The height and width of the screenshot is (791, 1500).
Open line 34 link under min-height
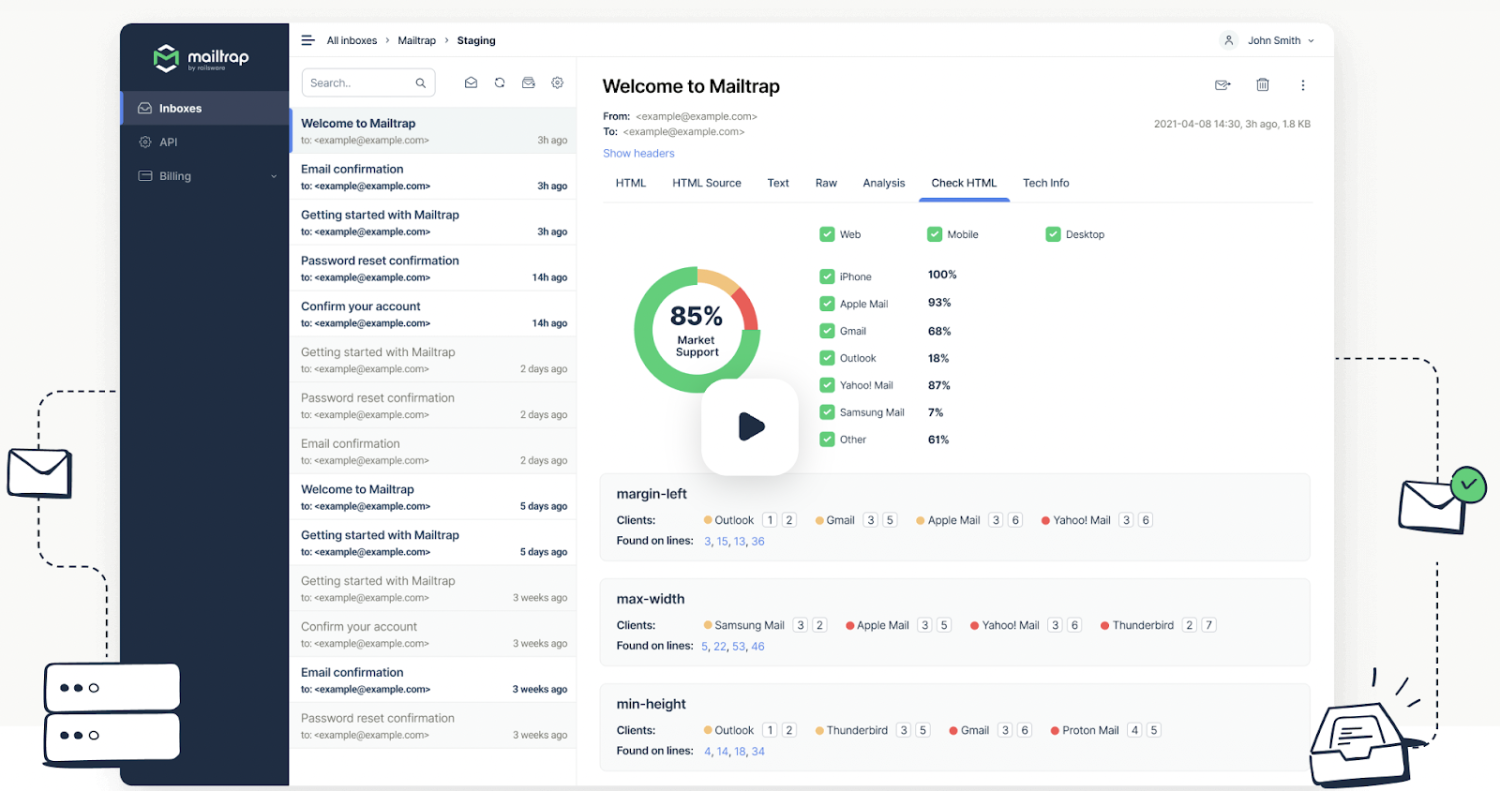click(x=758, y=751)
